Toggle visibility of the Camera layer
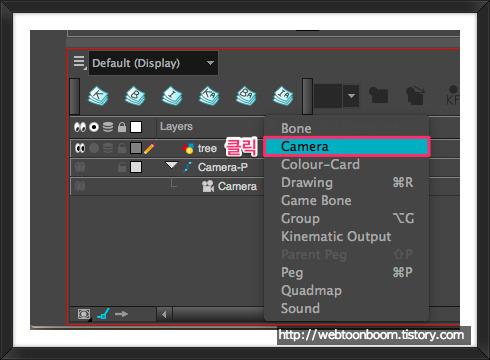The height and width of the screenshot is (360, 490). [80, 186]
